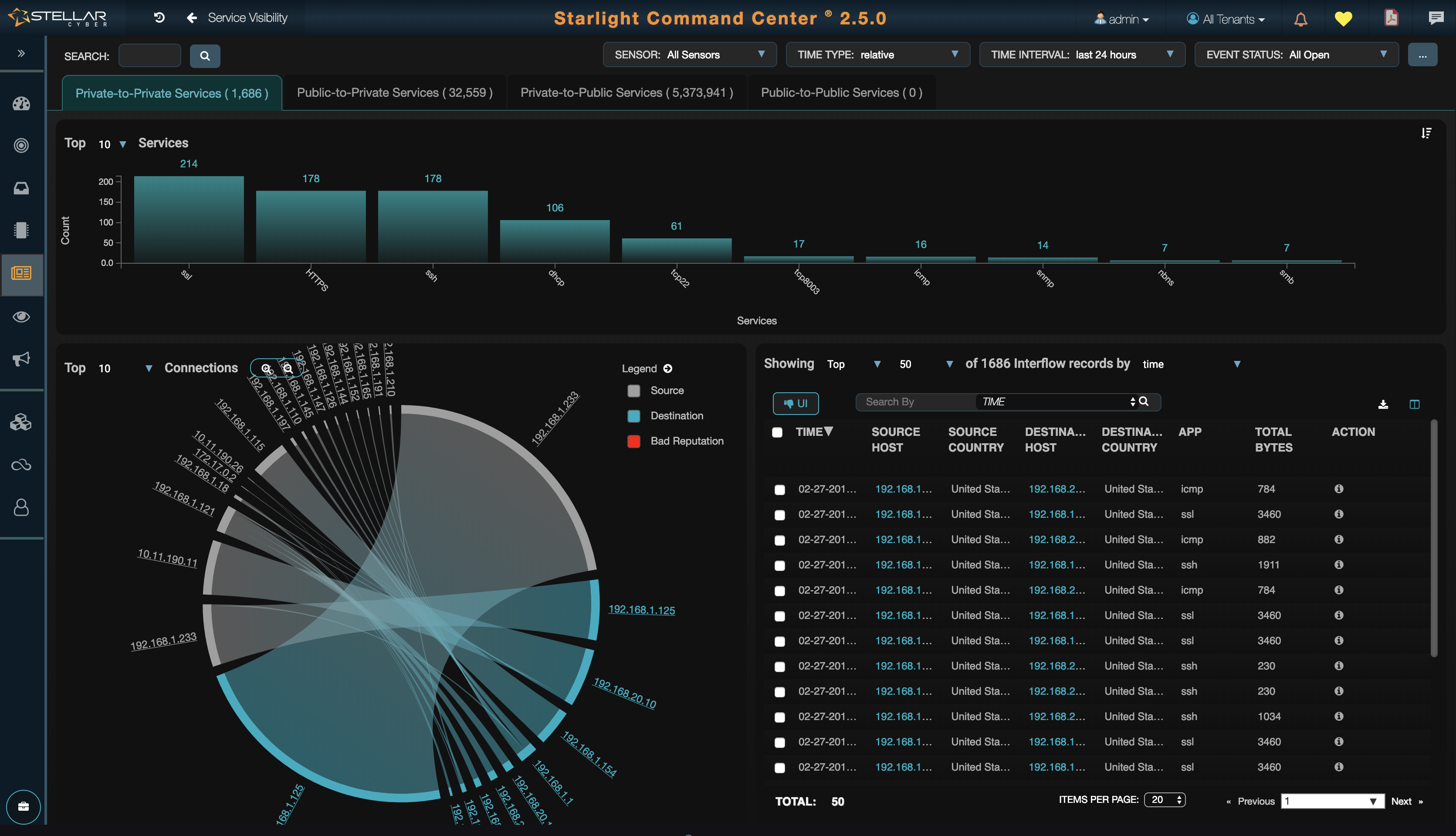Switch to Public-to-Public Services tab
Viewport: 1456px width, 836px height.
coord(841,92)
